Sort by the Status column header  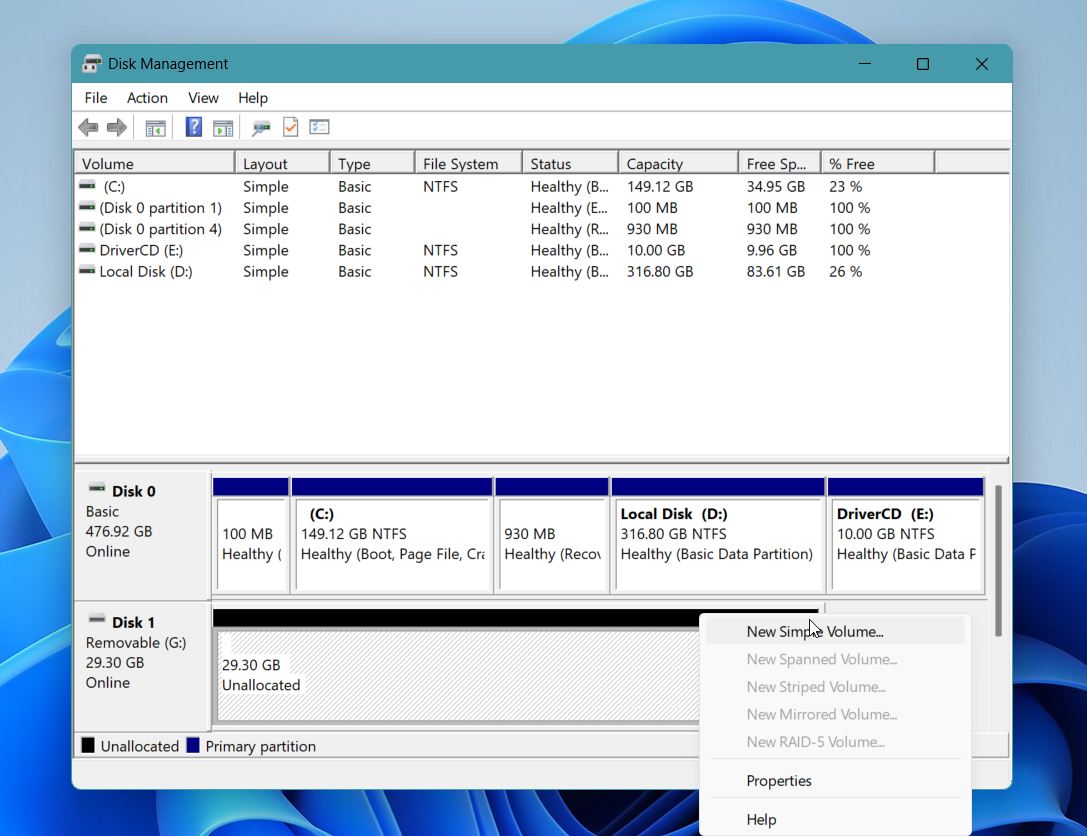point(570,164)
